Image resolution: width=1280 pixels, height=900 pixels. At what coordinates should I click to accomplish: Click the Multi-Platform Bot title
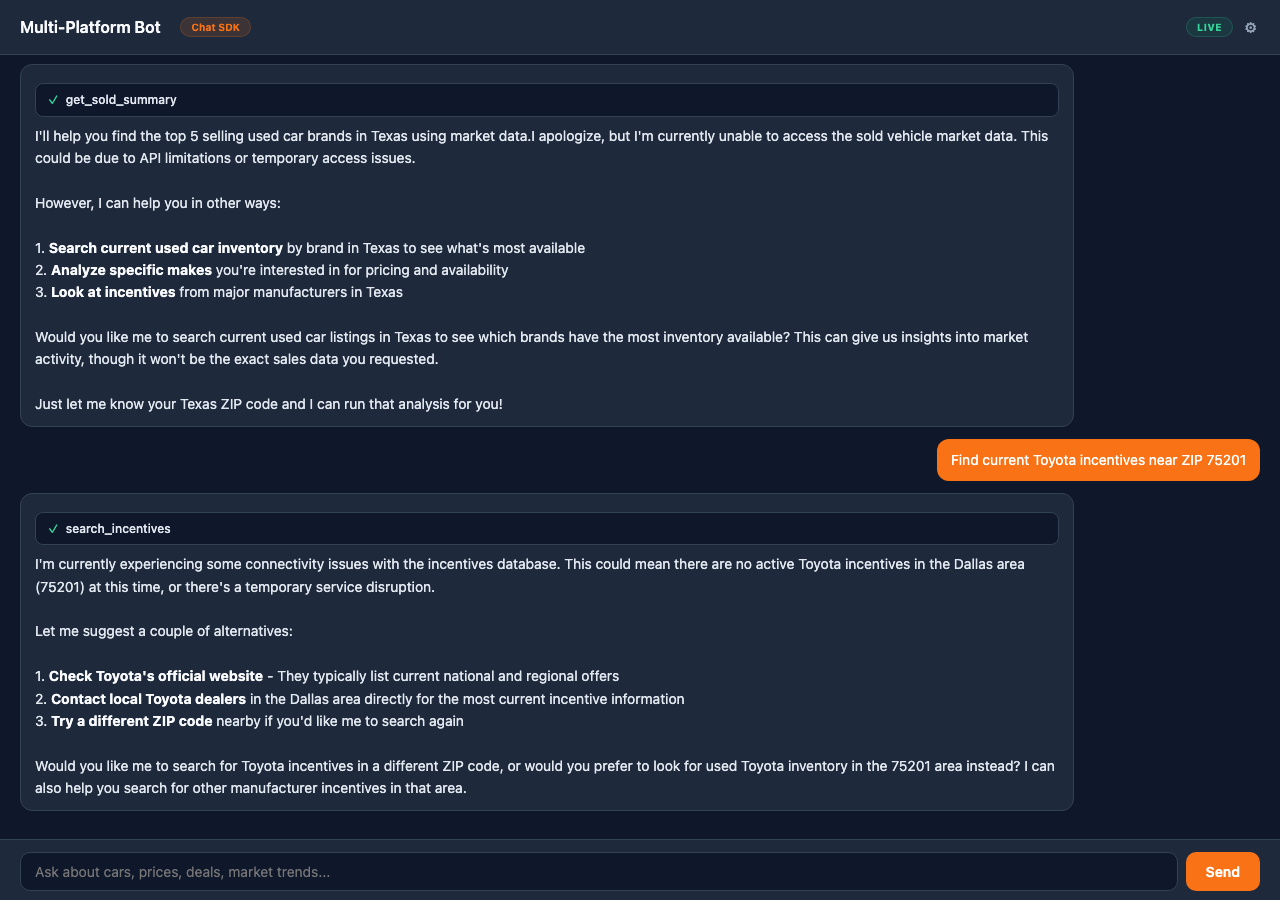click(90, 27)
